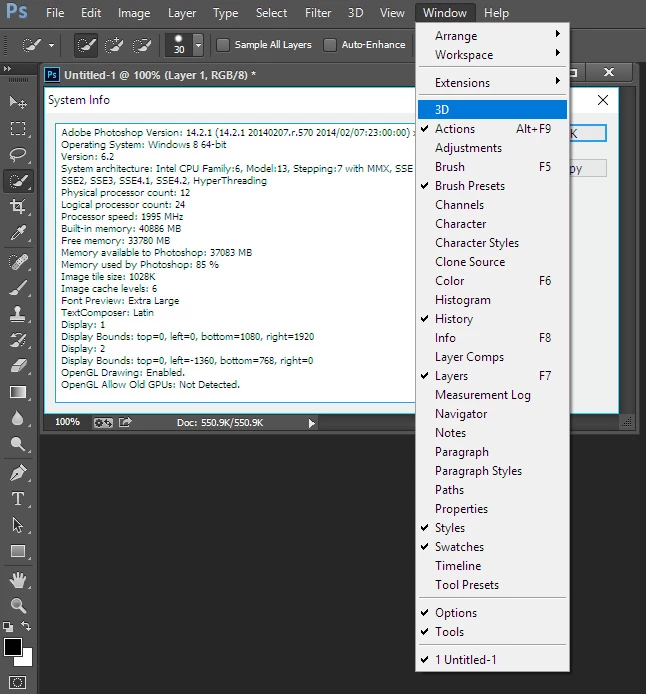Click the share icon in status bar
Screen dimensions: 646x694
[125, 422]
